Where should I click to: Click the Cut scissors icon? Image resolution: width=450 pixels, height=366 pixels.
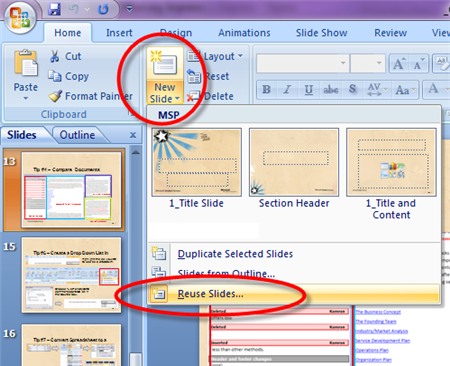pos(54,56)
